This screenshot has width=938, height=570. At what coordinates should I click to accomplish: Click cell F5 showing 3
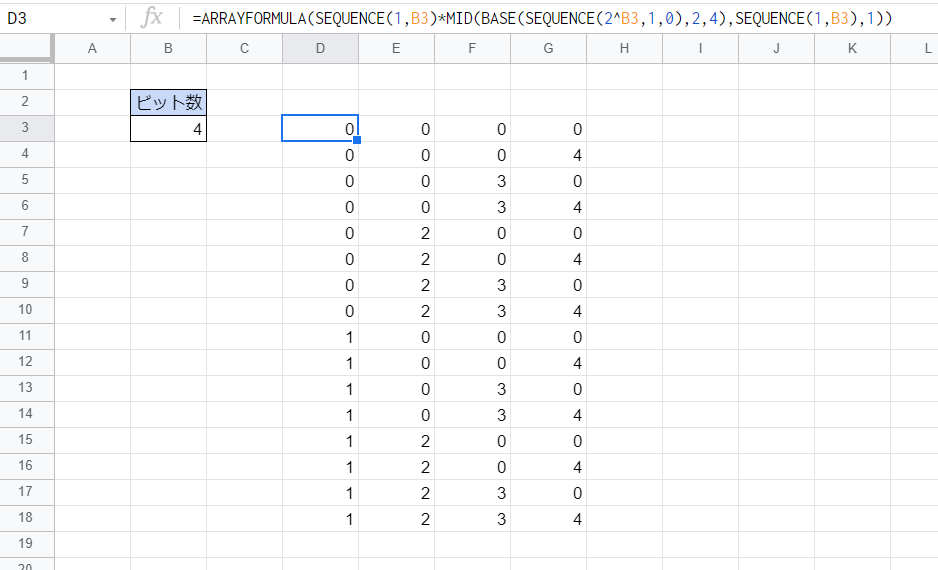click(x=472, y=181)
